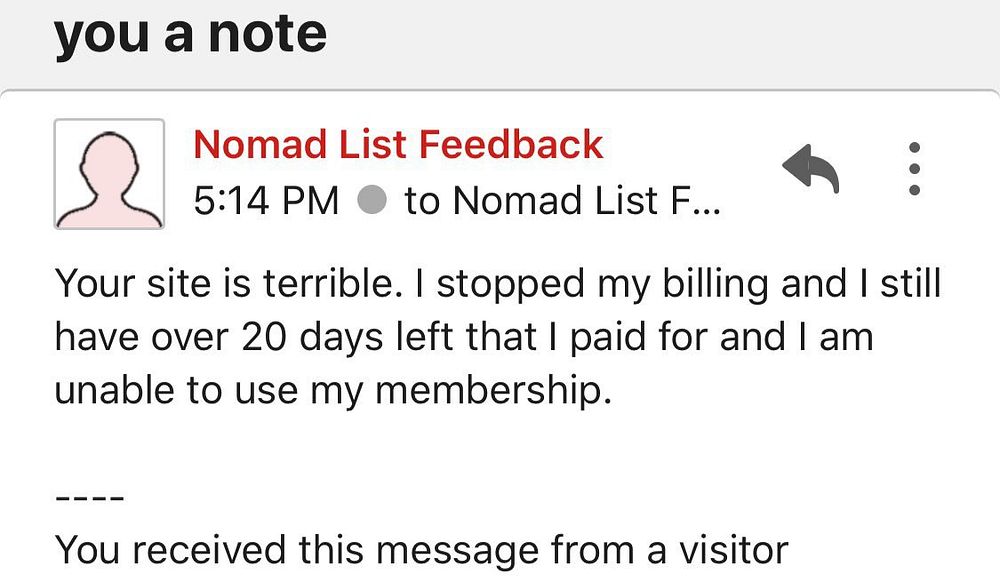Click the 5:14 PM timestamp

coord(266,201)
